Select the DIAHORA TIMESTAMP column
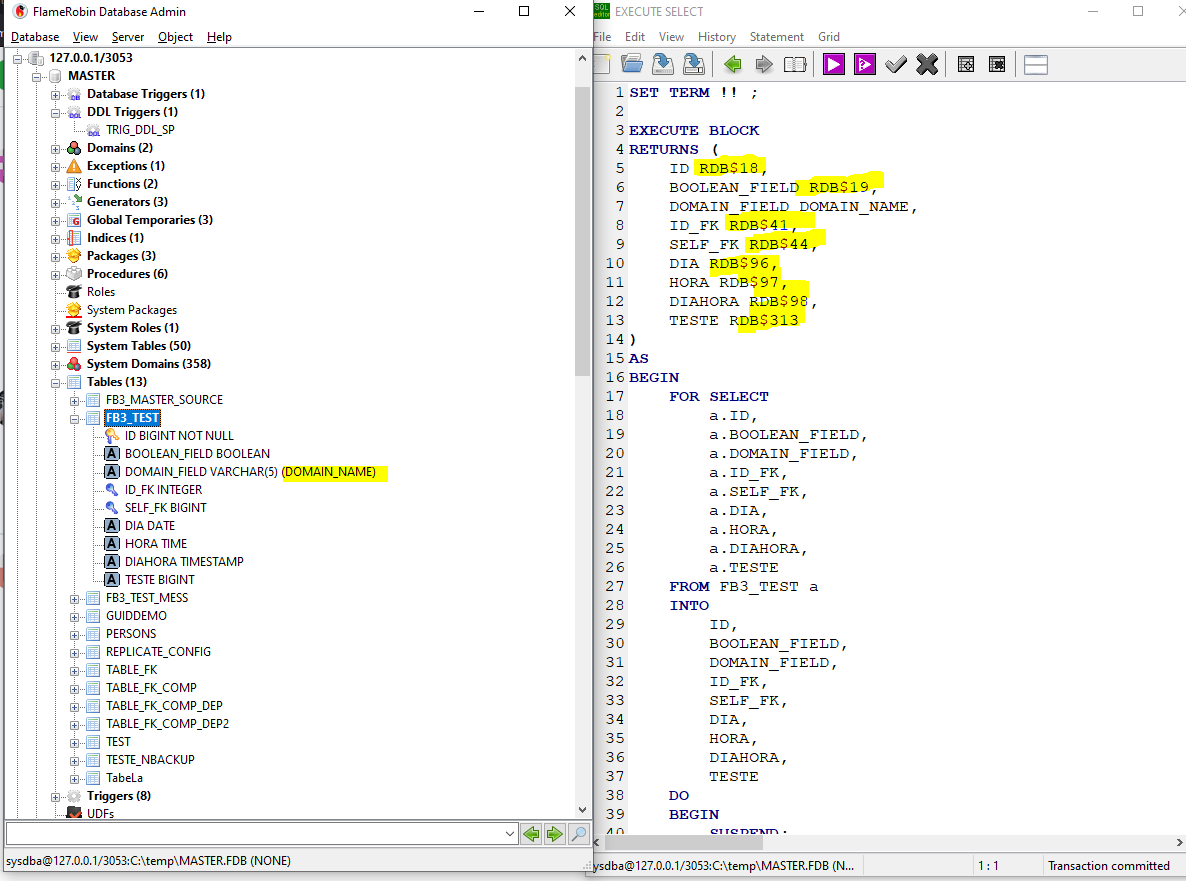 tap(184, 562)
